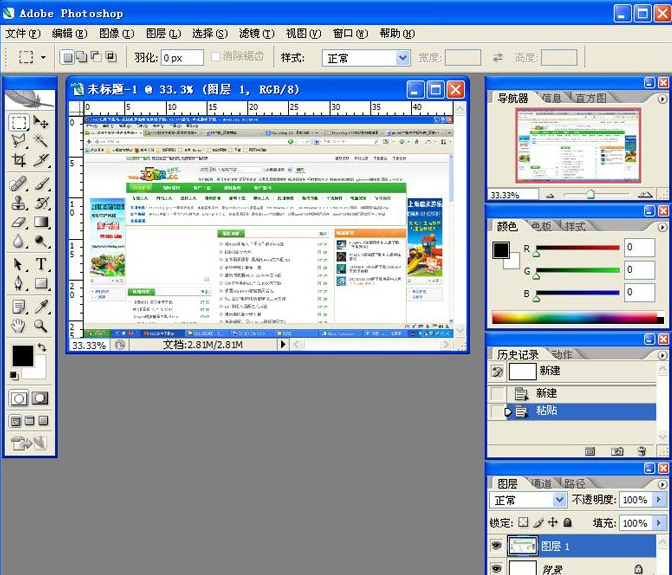Select the Clone Stamp tool
The width and height of the screenshot is (672, 575).
coord(18,203)
